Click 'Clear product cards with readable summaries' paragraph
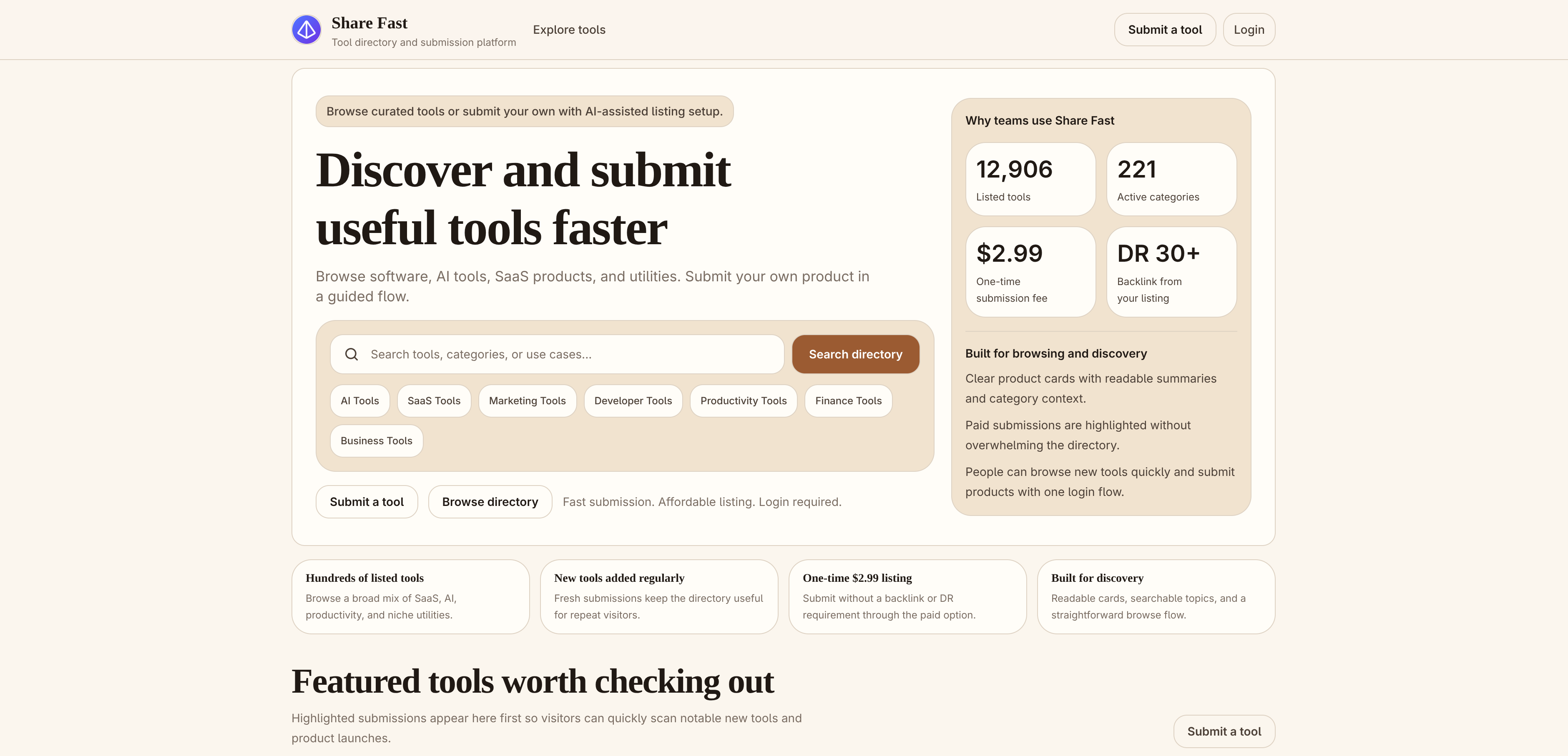 click(1091, 388)
